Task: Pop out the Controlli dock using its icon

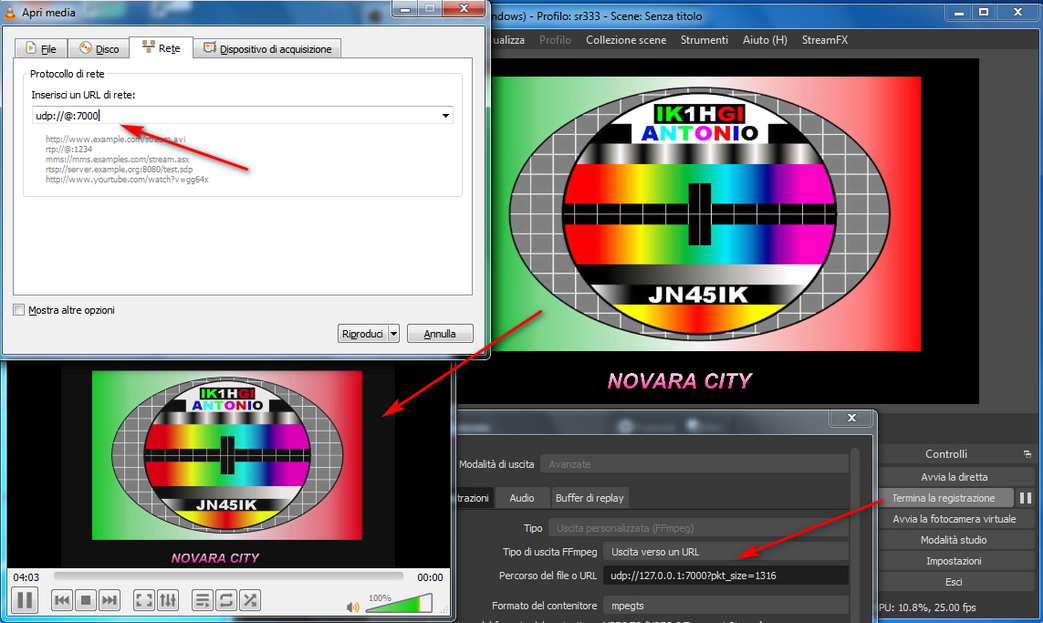Action: tap(1027, 454)
